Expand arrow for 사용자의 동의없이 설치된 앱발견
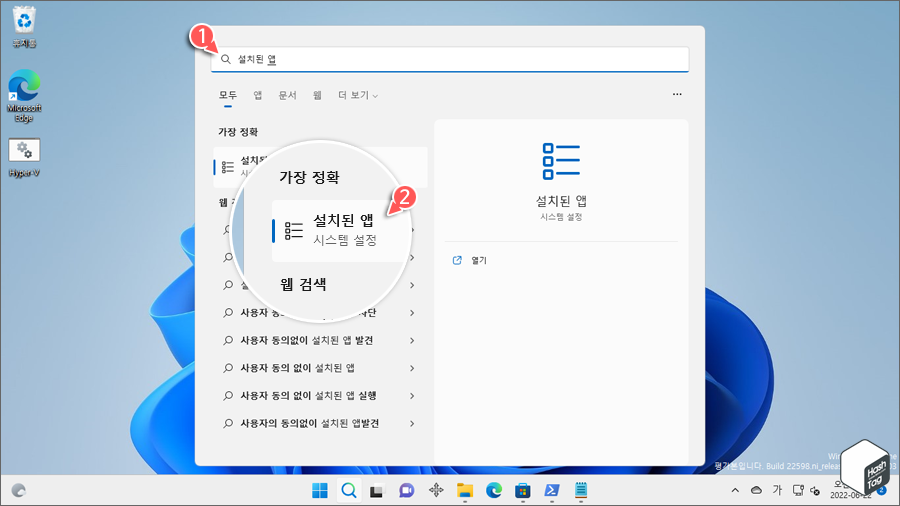 coord(412,423)
